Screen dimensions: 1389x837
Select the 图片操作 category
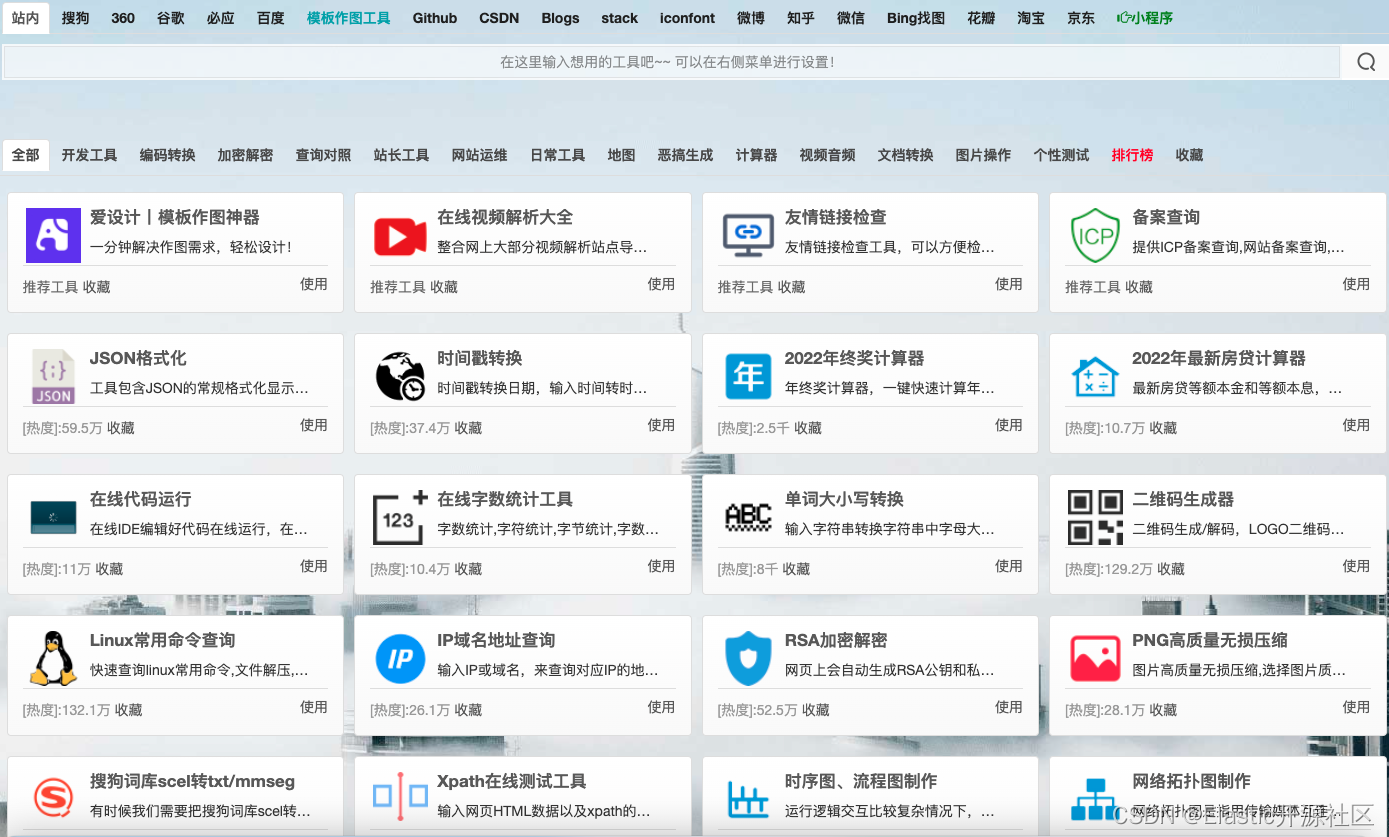983,155
